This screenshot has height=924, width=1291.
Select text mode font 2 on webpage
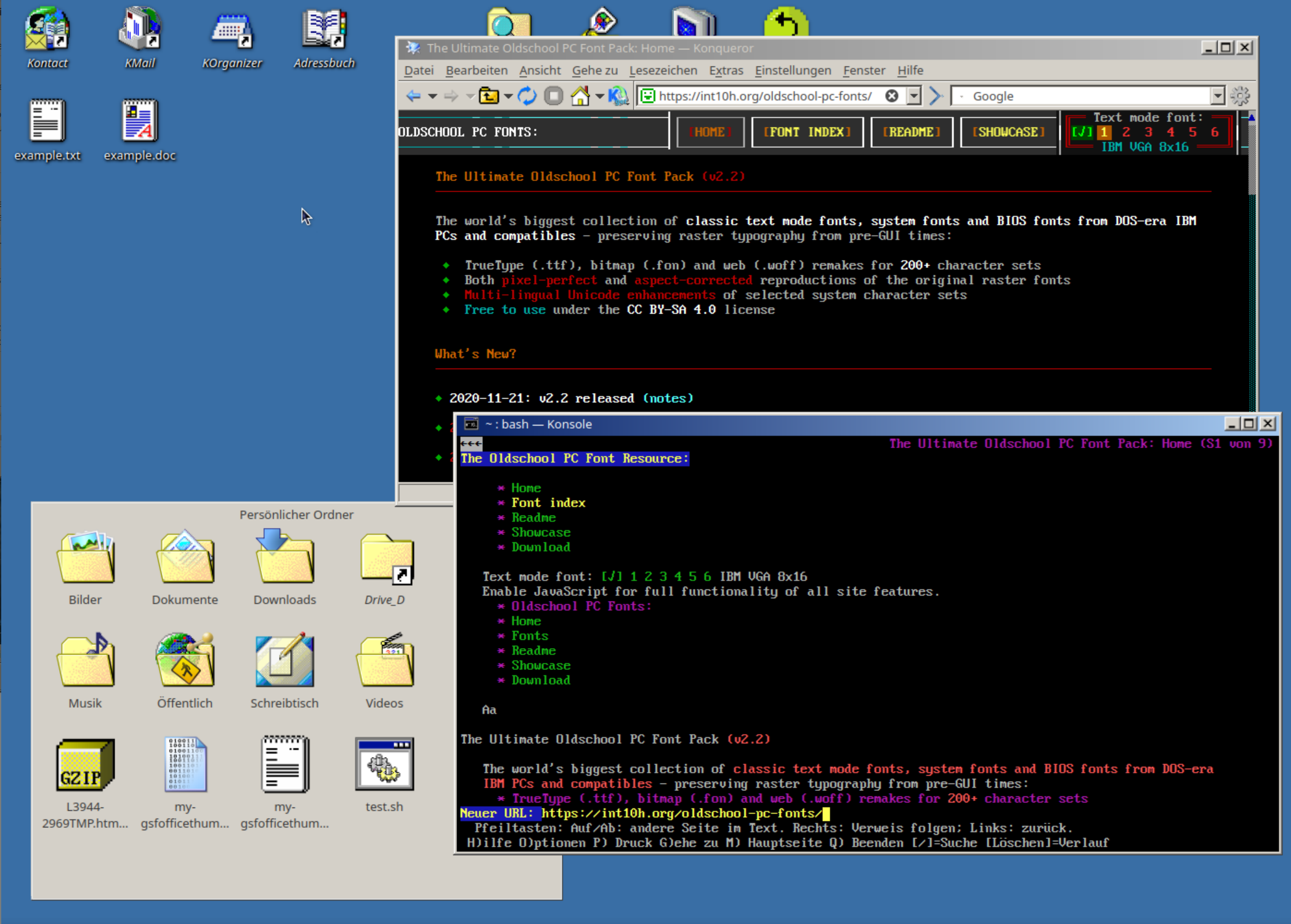[x=1126, y=132]
